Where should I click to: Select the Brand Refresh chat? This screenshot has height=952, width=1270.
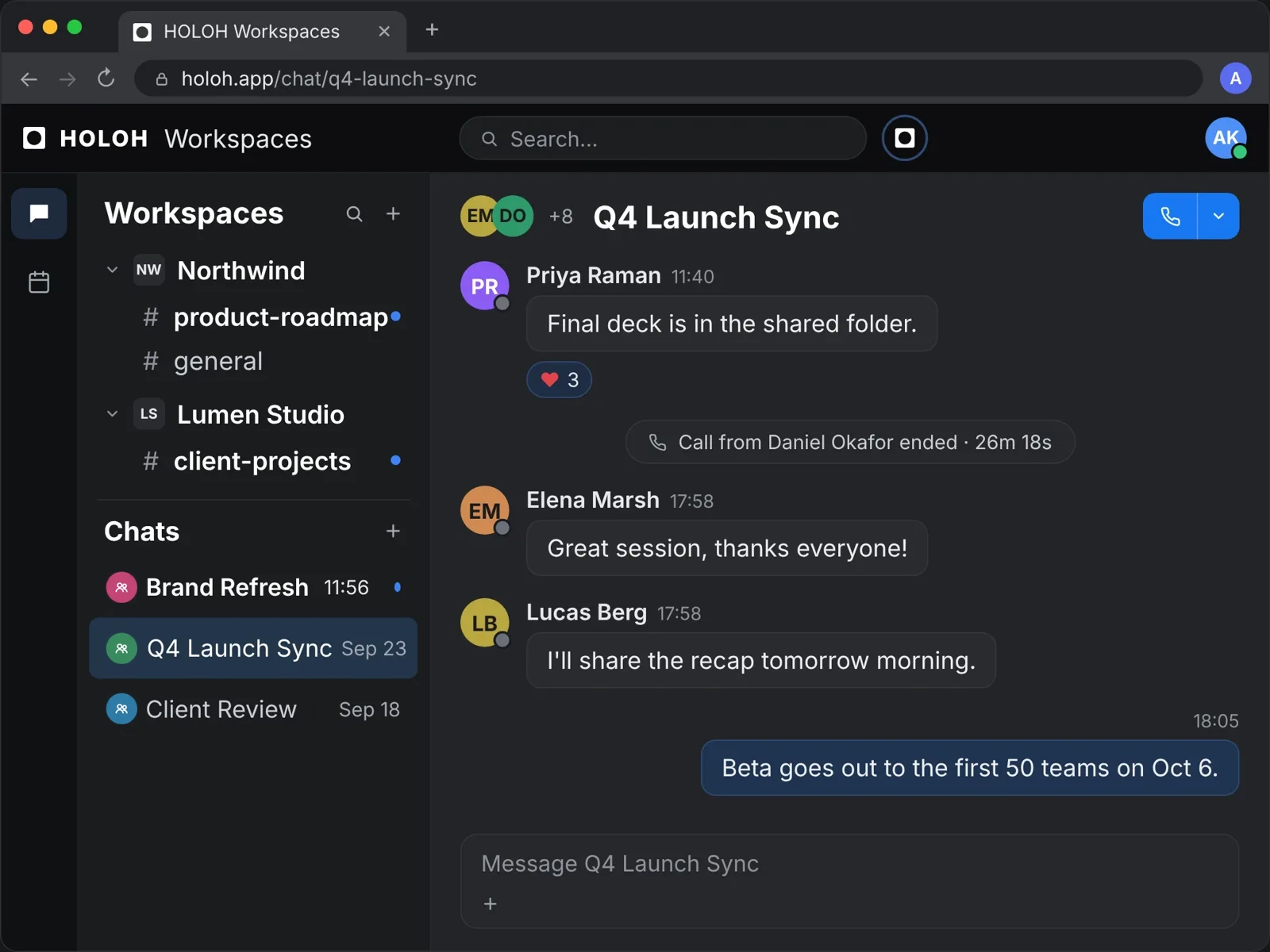point(254,588)
